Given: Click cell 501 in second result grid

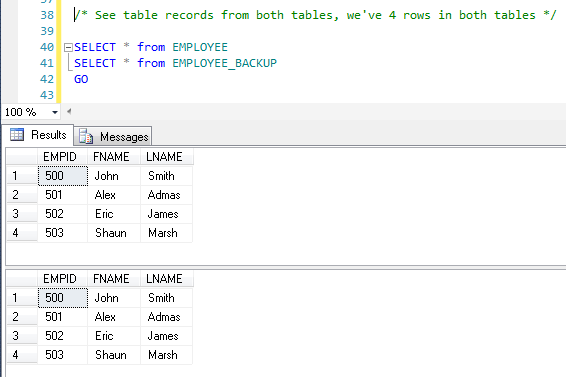Looking at the screenshot, I should pyautogui.click(x=63, y=317).
